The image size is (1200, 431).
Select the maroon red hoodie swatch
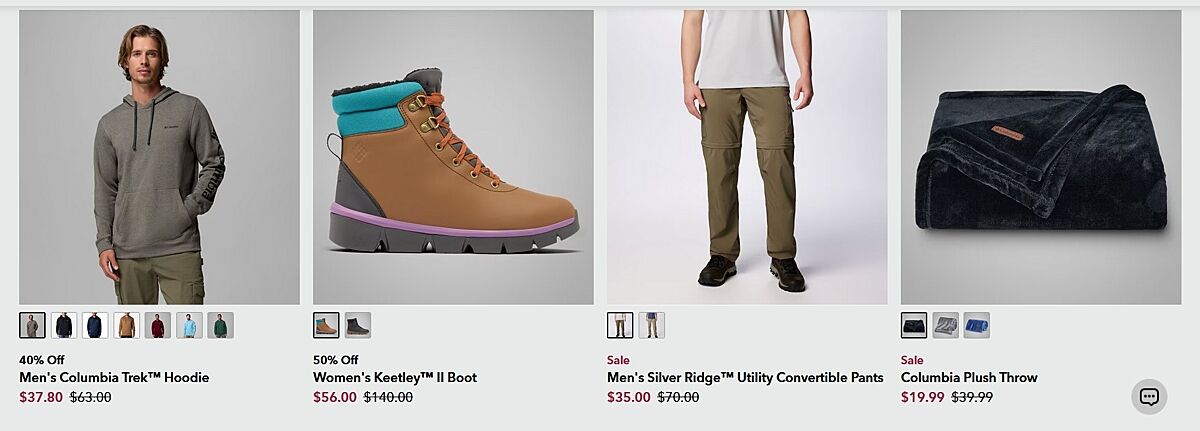[157, 325]
